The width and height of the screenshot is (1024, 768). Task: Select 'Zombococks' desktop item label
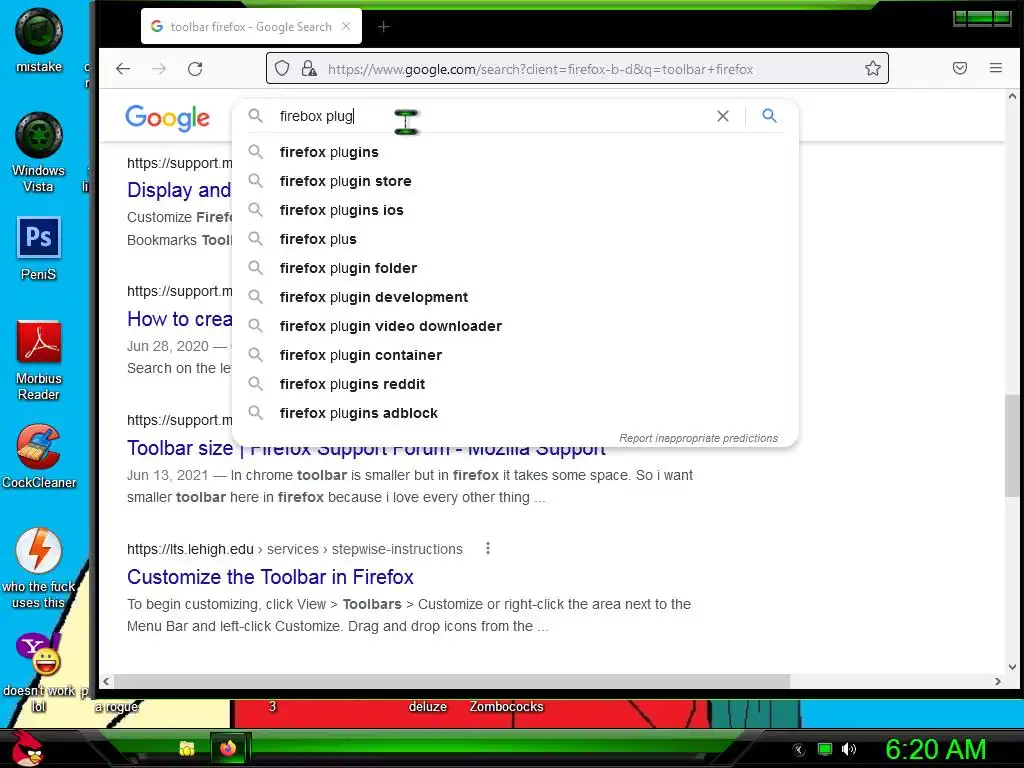(x=506, y=707)
